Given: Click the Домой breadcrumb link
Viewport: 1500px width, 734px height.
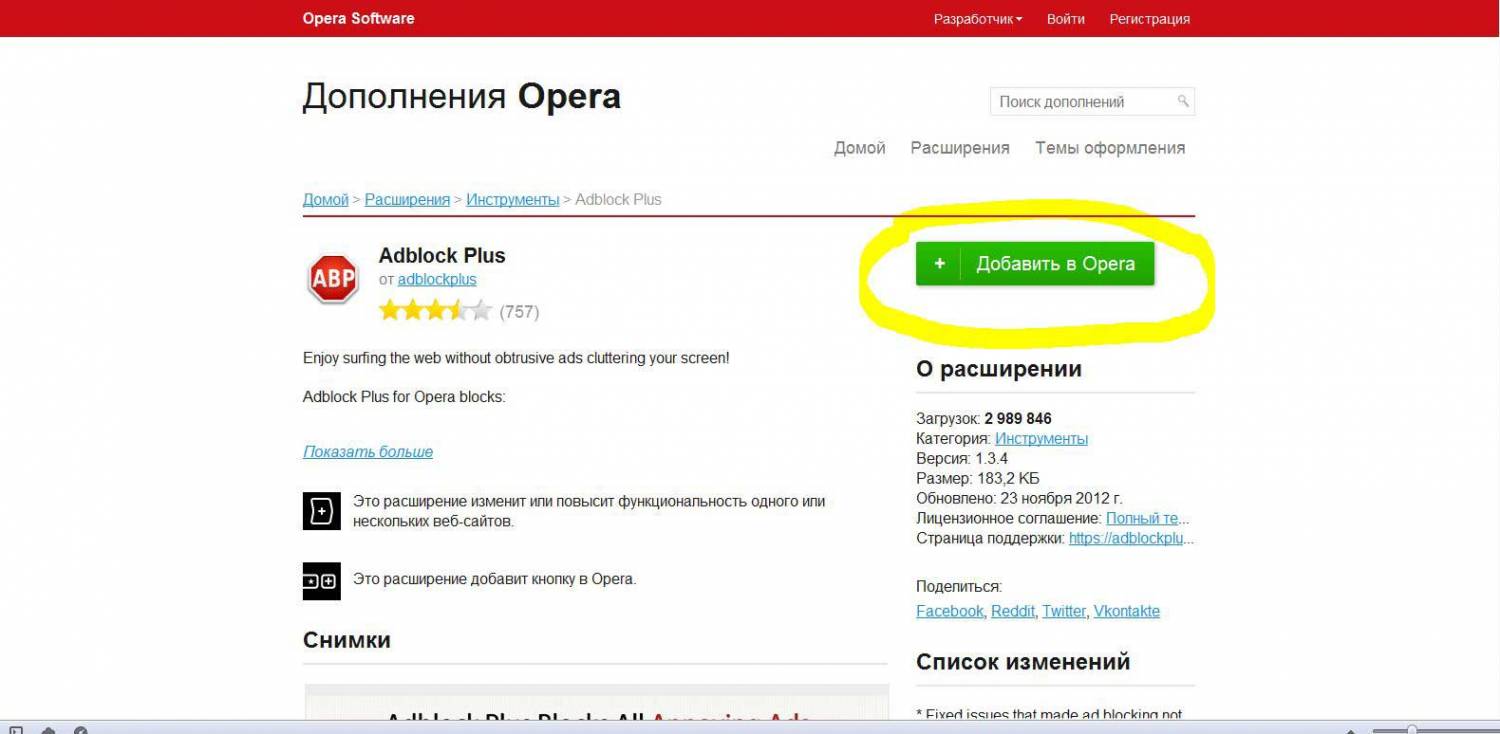Looking at the screenshot, I should (325, 199).
